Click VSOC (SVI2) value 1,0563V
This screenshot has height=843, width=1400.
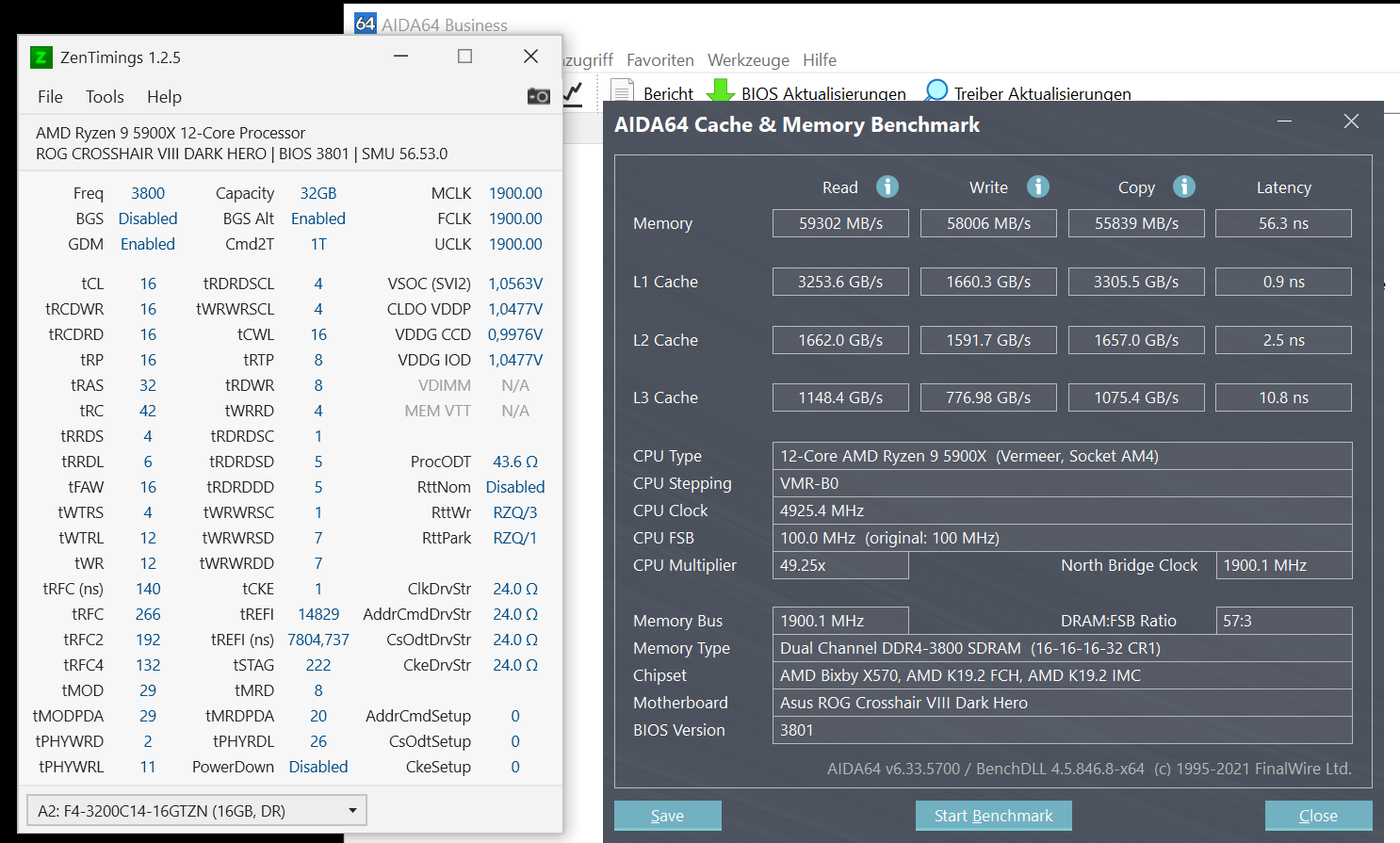515,284
